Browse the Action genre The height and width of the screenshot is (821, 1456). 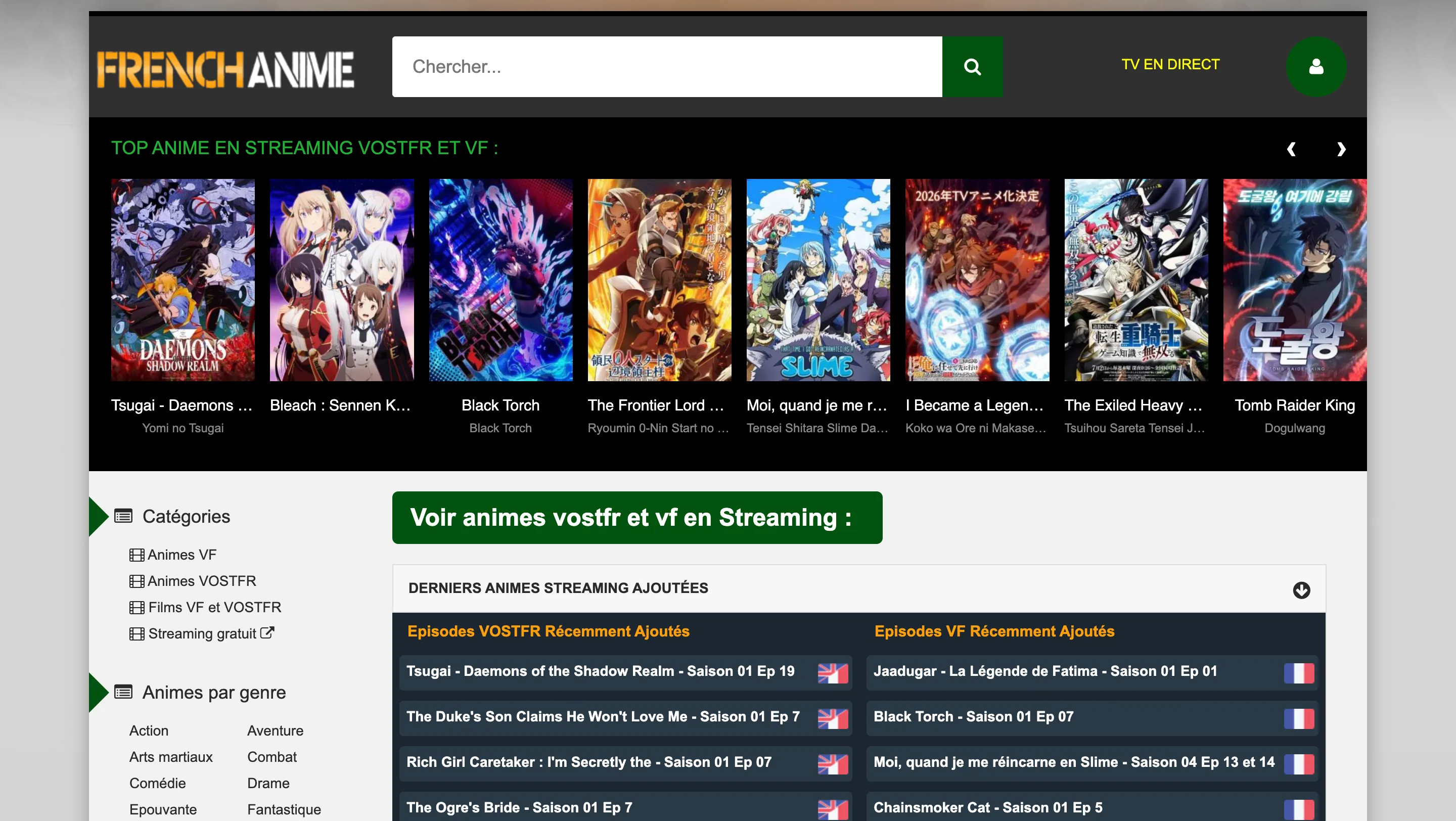(x=149, y=731)
